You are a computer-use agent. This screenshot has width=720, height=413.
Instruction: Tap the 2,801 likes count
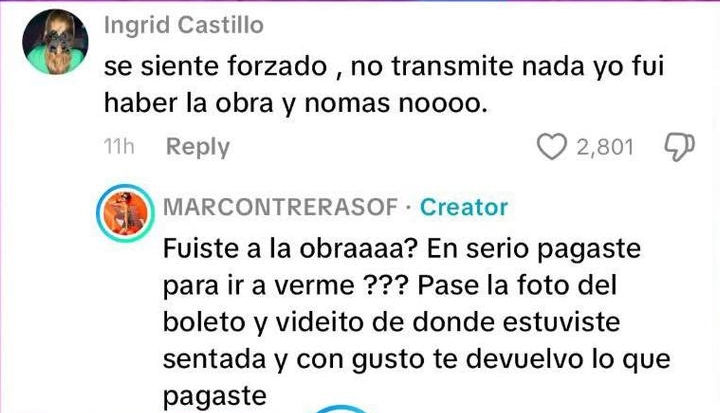(605, 147)
